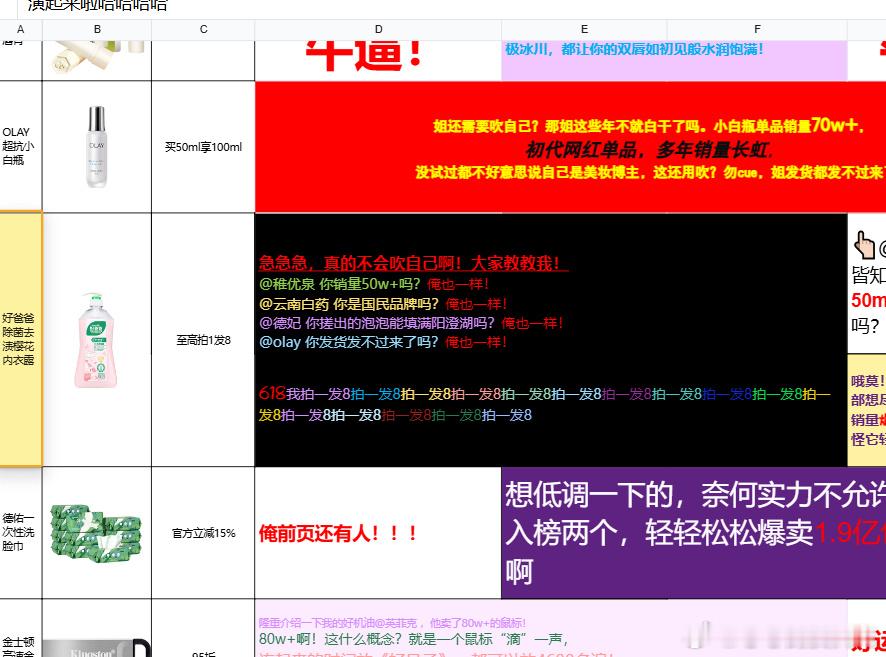
Task: Click the @olay 你发货发不过来了吗 line
Action: pos(383,342)
